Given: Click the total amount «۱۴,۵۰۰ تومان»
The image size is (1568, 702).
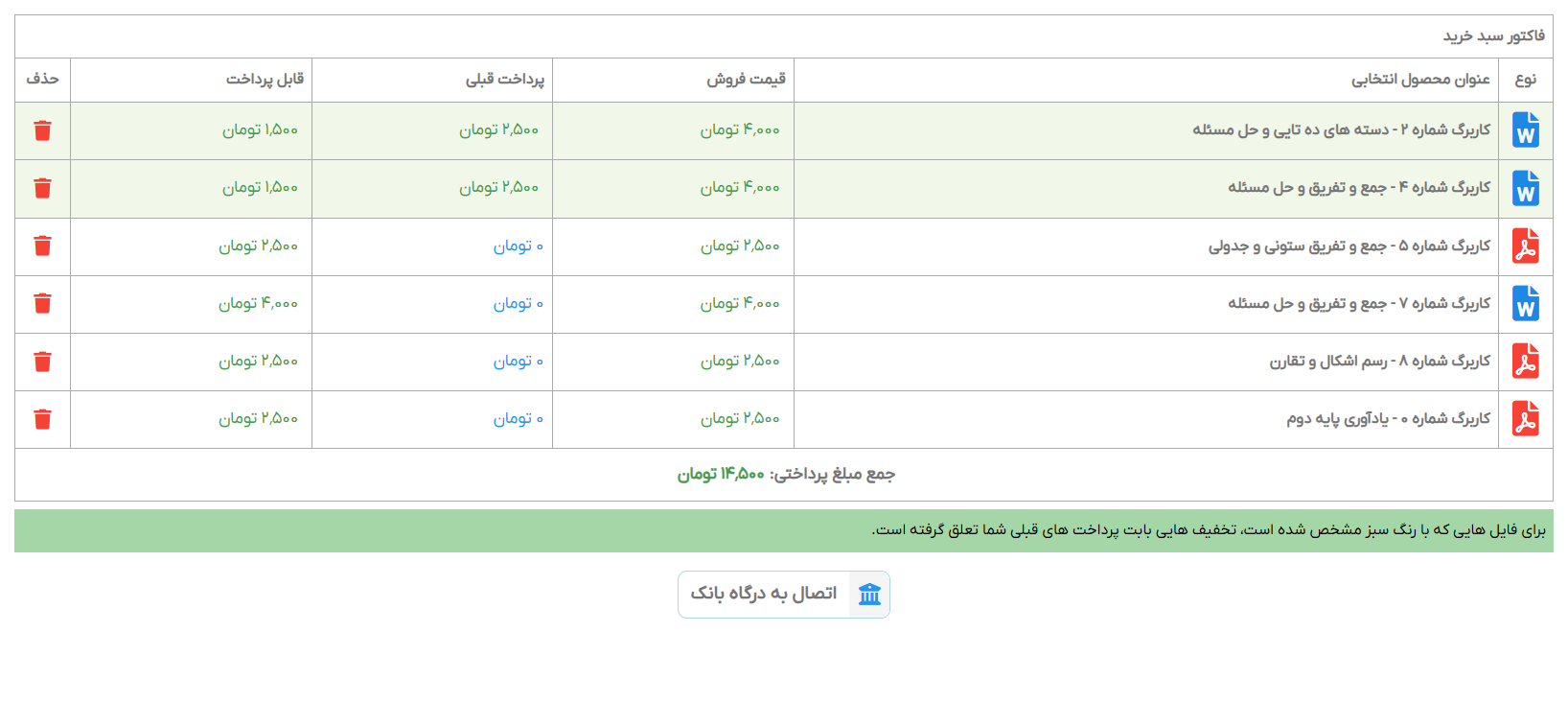Looking at the screenshot, I should (x=721, y=475).
